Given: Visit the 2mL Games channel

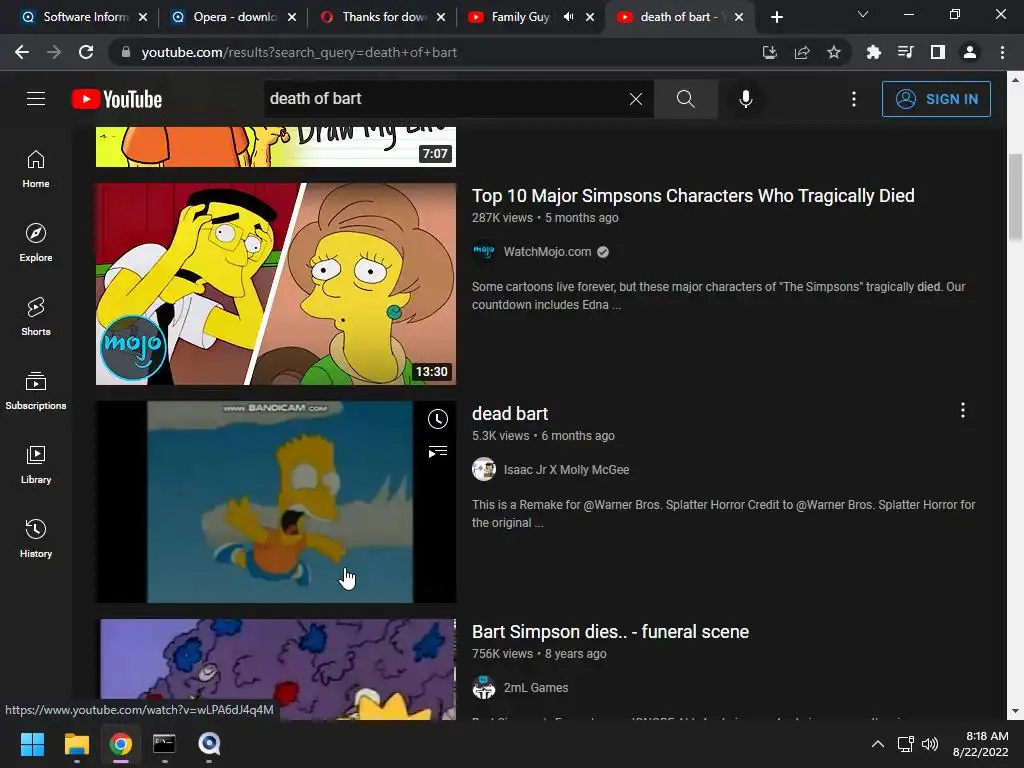Looking at the screenshot, I should [536, 688].
